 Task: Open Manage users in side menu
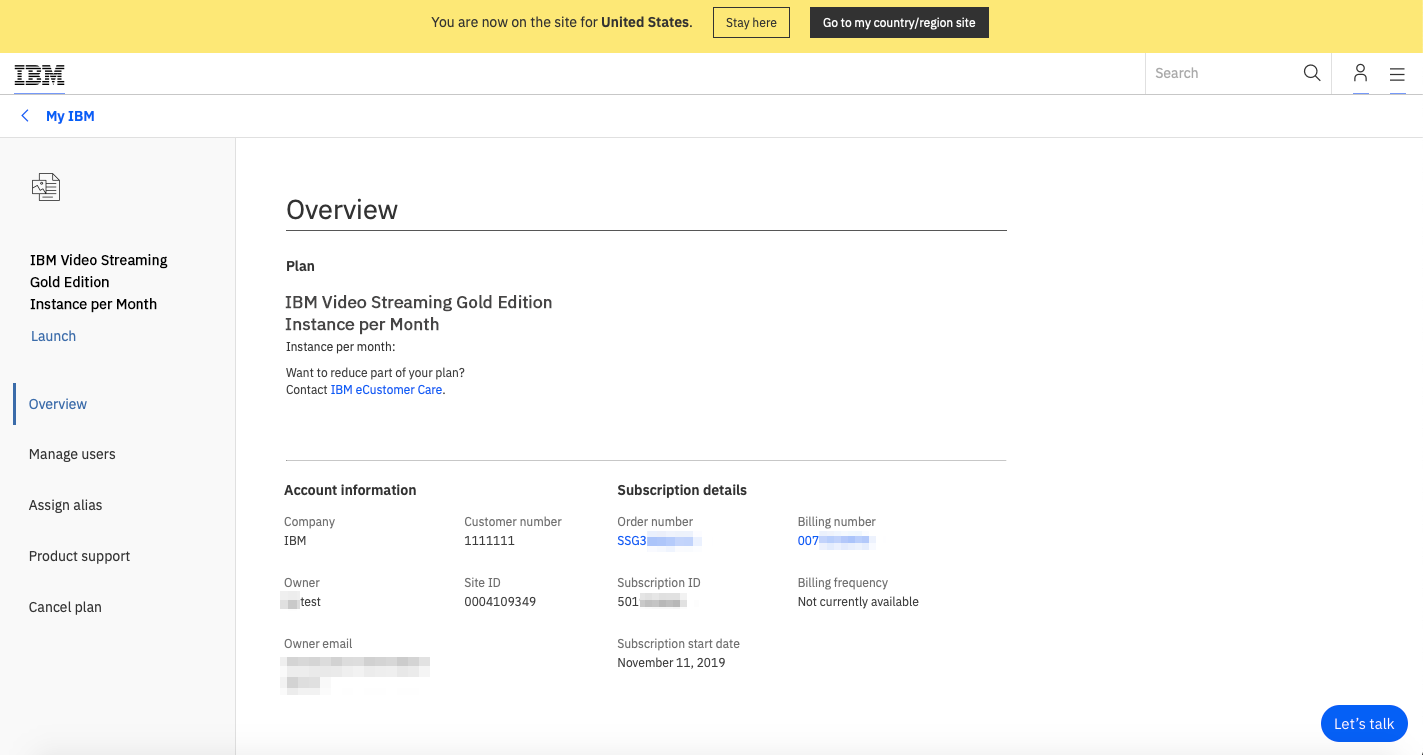pos(72,454)
